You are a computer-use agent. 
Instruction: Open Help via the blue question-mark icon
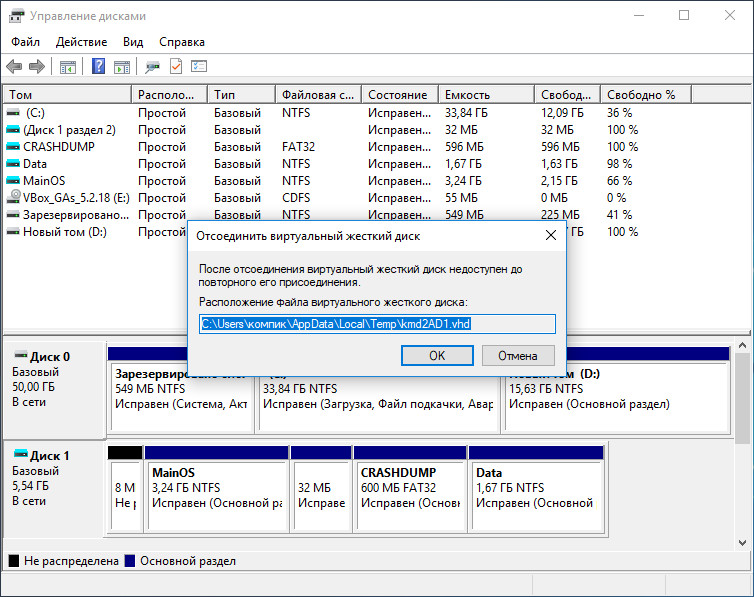[99, 67]
